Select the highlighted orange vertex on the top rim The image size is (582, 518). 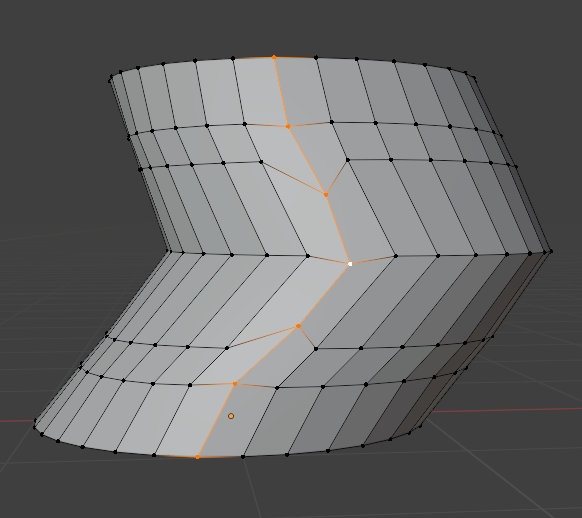[274, 57]
